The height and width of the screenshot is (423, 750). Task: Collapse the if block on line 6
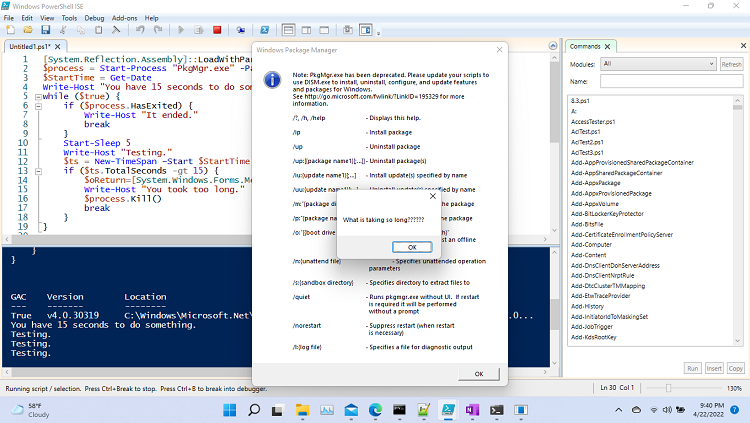38,106
